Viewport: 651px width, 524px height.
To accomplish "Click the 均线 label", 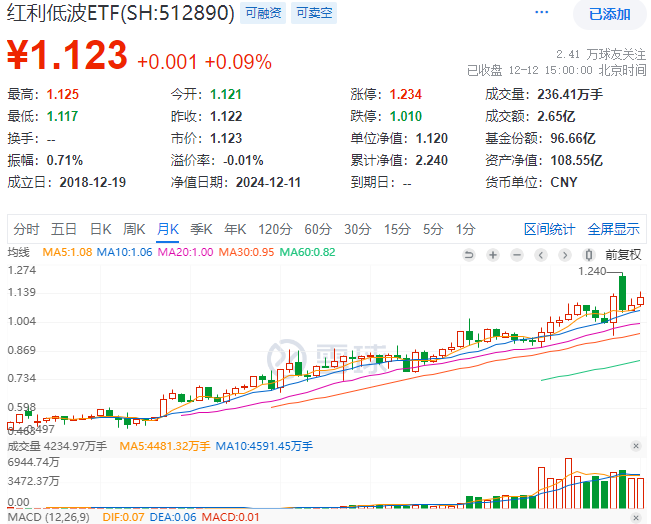I will point(19,252).
